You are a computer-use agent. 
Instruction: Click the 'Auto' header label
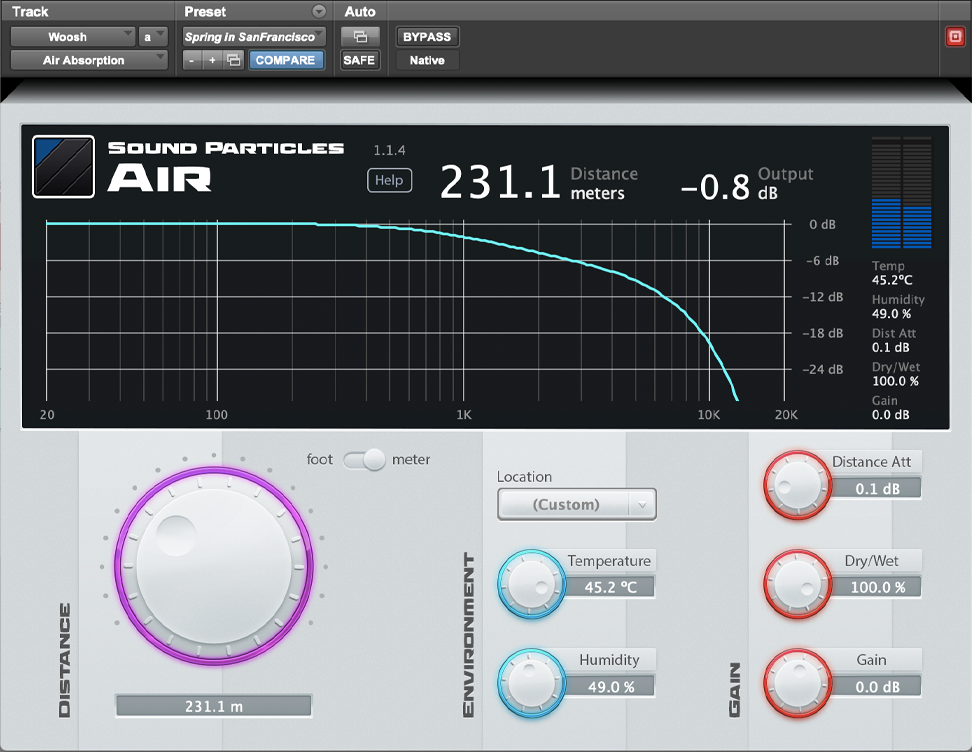(360, 11)
